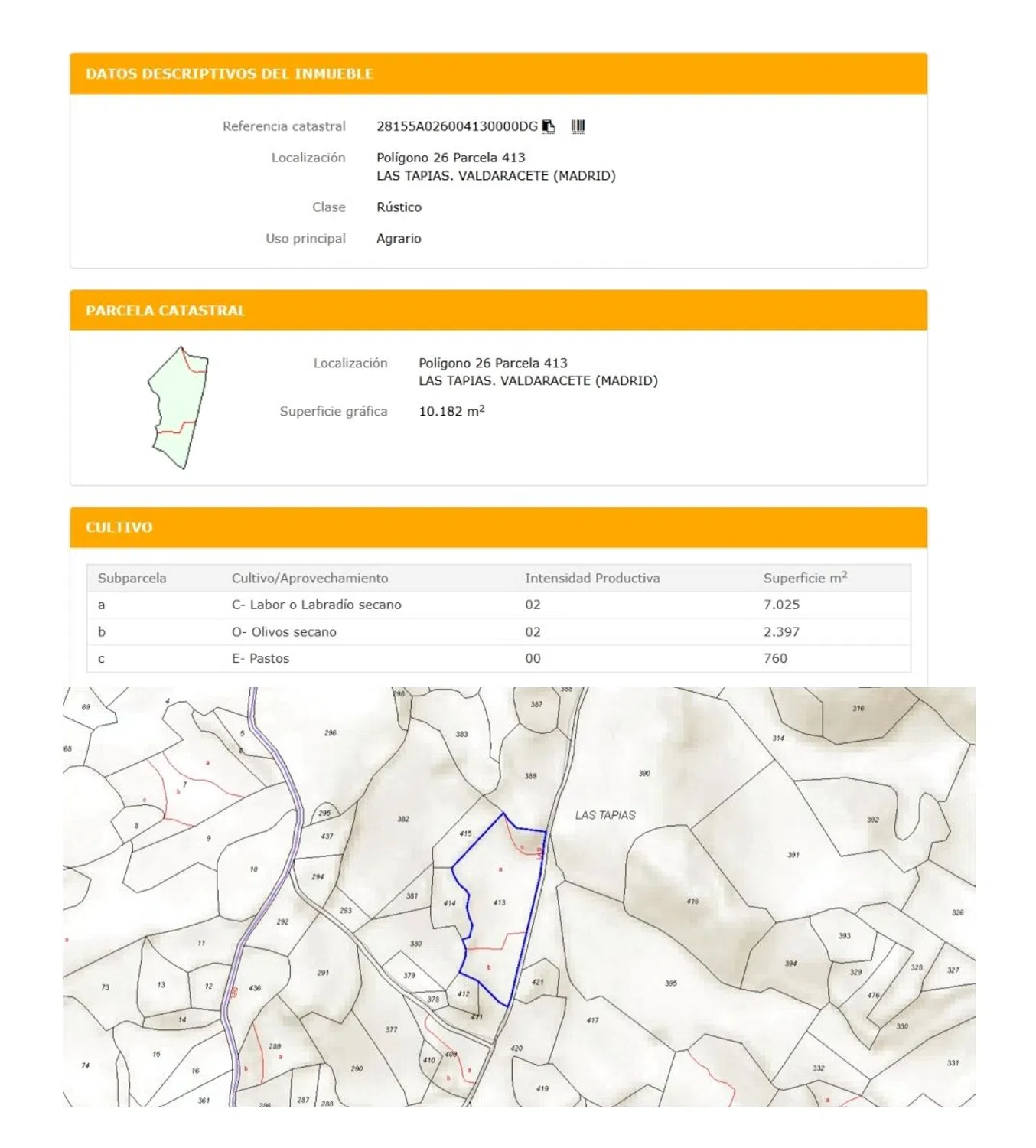The width and height of the screenshot is (1036, 1148).
Task: Select the Pastos table row
Action: (260, 658)
